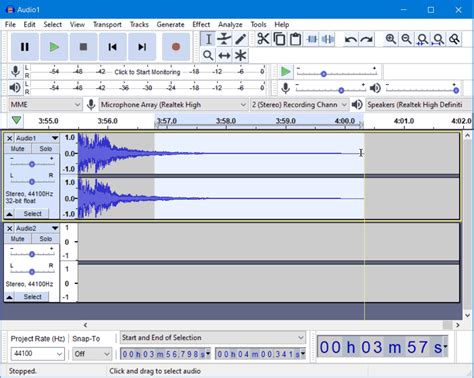This screenshot has width=474, height=378.
Task: Toggle Solo on the Audio1 track
Action: click(45, 149)
